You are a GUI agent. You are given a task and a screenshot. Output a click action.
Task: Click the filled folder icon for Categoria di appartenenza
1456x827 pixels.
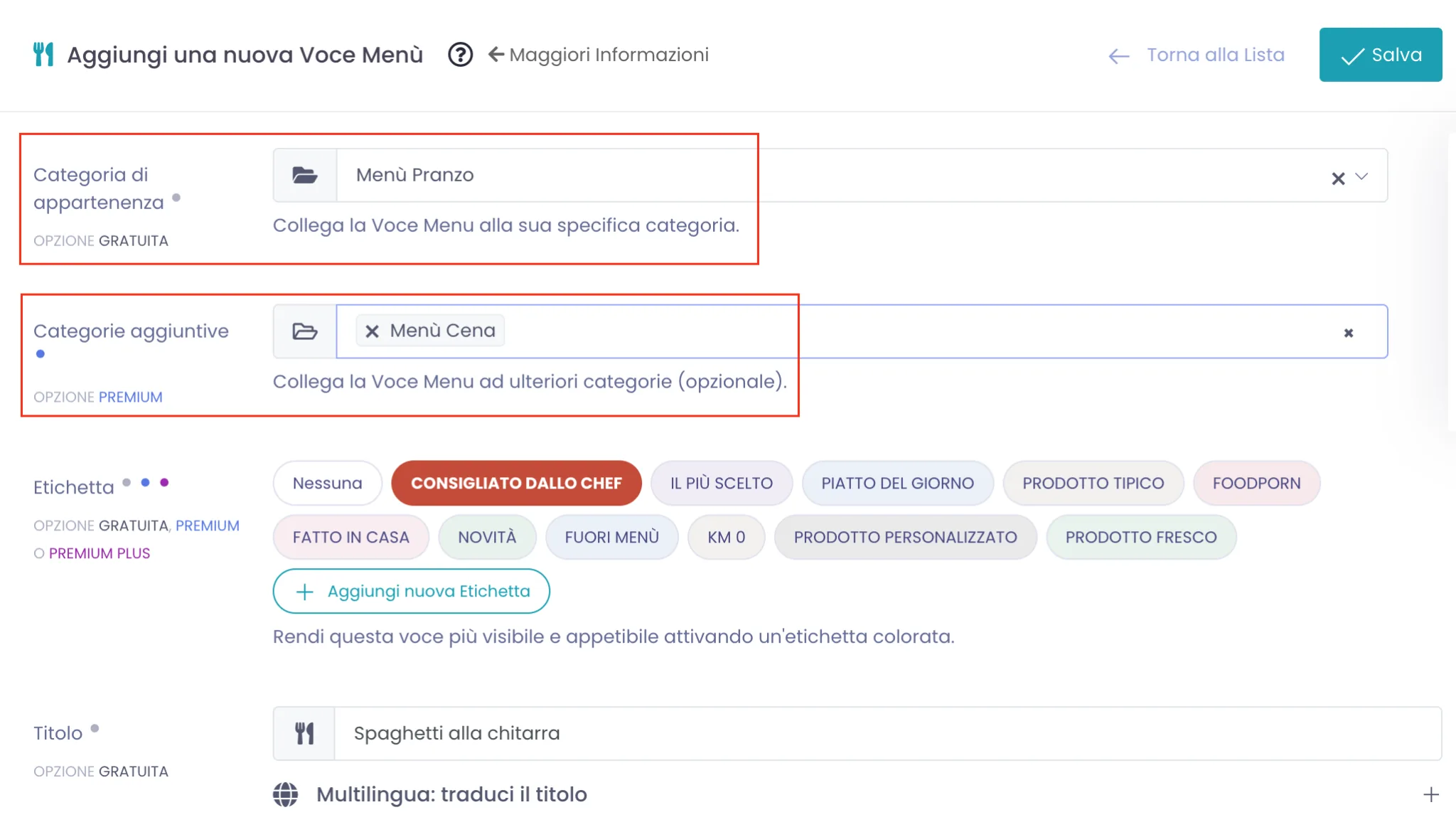pyautogui.click(x=305, y=175)
